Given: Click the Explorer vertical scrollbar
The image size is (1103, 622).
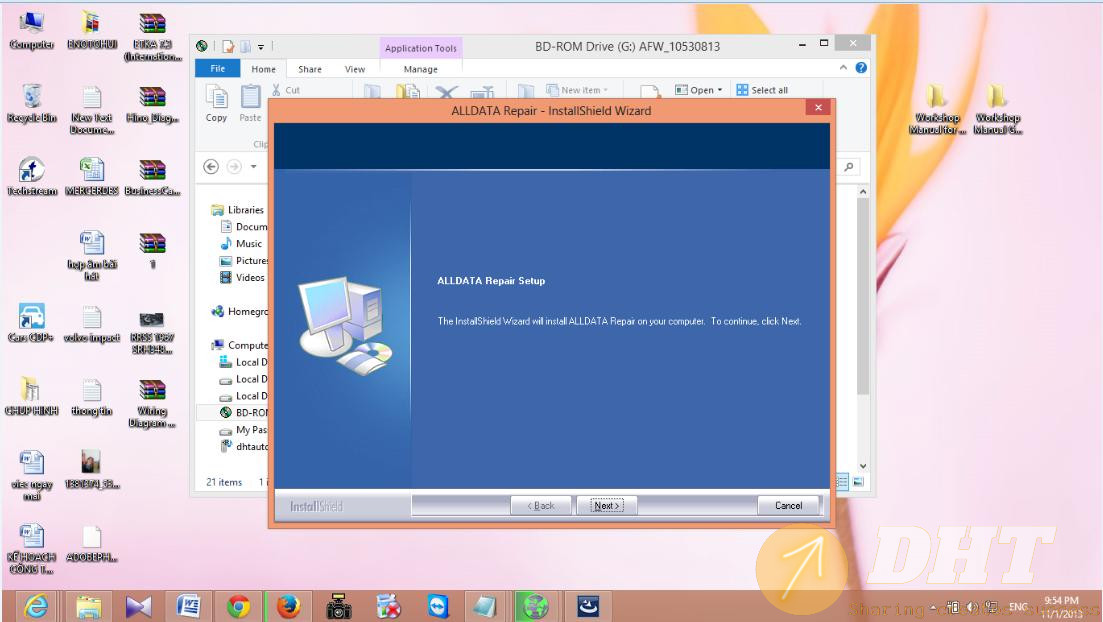Looking at the screenshot, I should pos(864,300).
